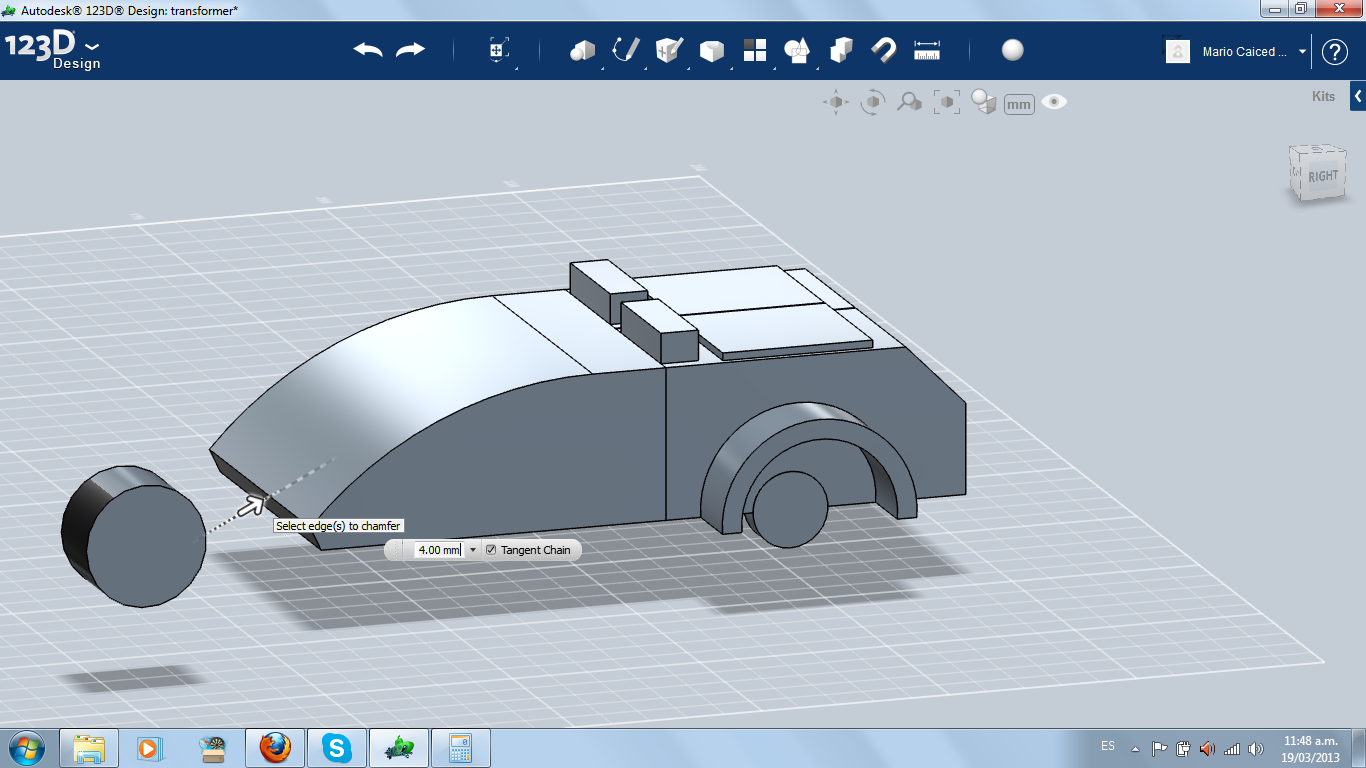Screen dimensions: 1366x768
Task: Click the Redo arrow in the toolbar
Action: click(x=410, y=50)
